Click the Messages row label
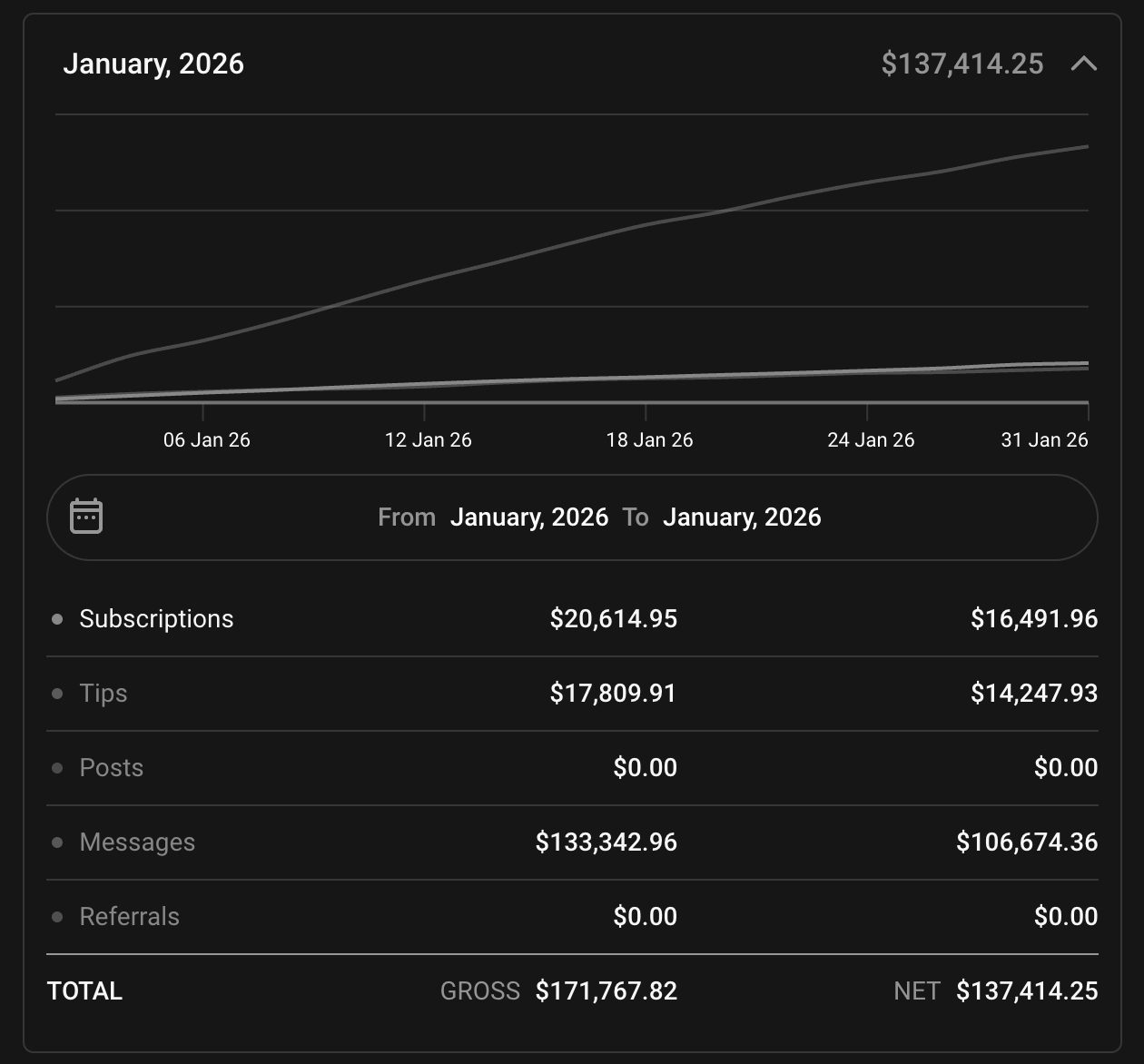 pos(137,842)
